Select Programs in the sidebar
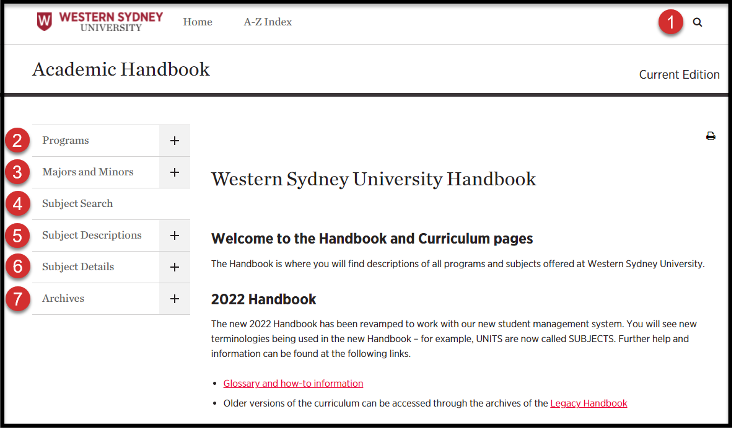The height and width of the screenshot is (428, 732). [x=65, y=141]
